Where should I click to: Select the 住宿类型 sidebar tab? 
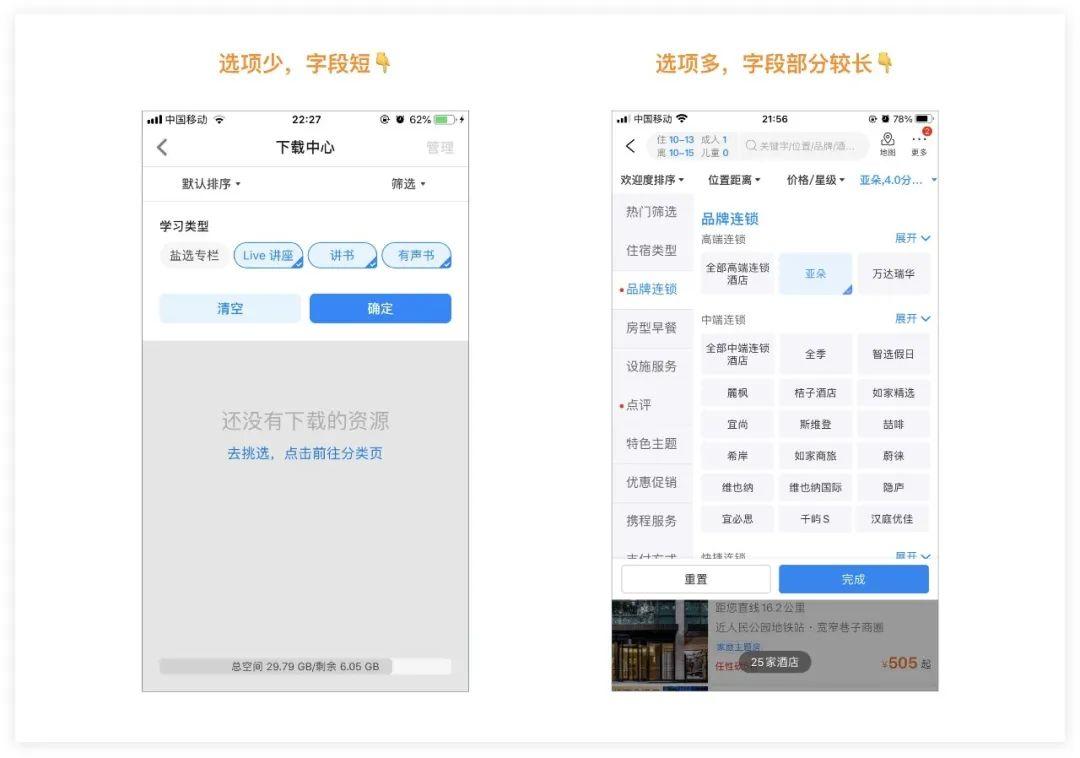652,251
